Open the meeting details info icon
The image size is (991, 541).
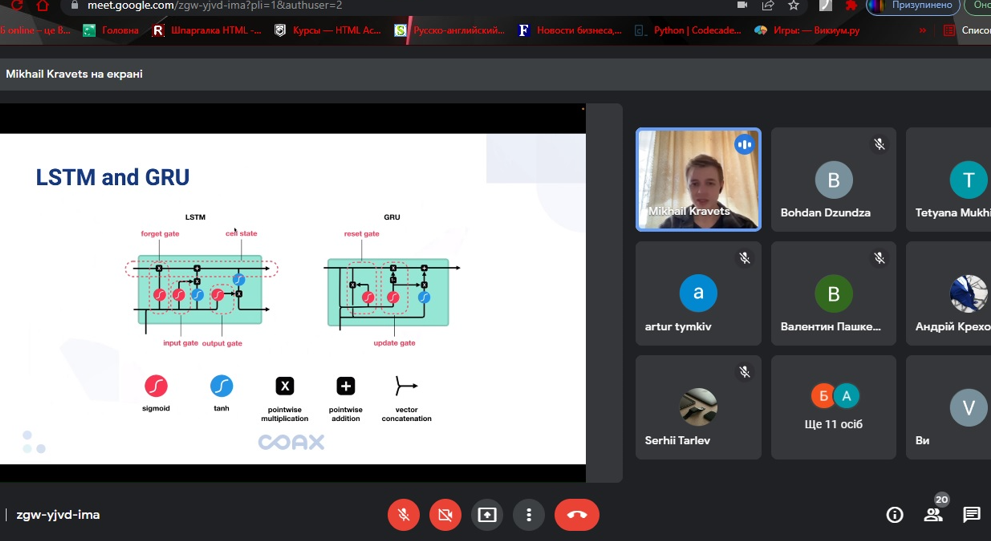coord(895,514)
